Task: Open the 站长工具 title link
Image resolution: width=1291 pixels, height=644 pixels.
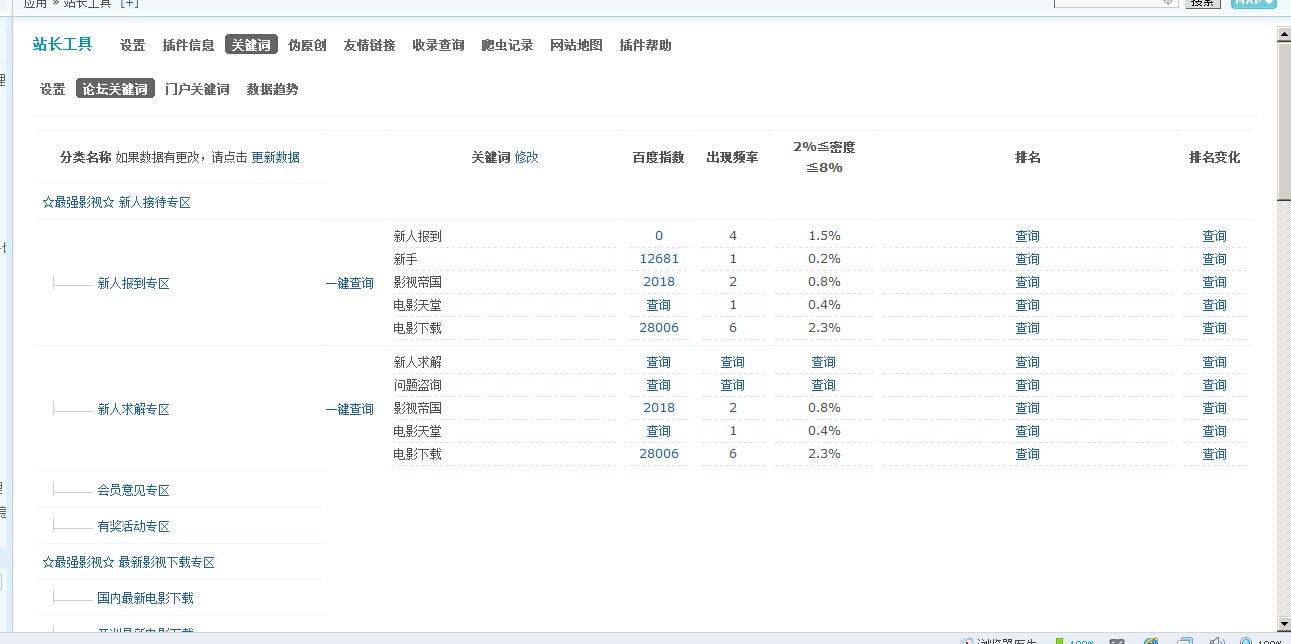Action: click(x=62, y=44)
